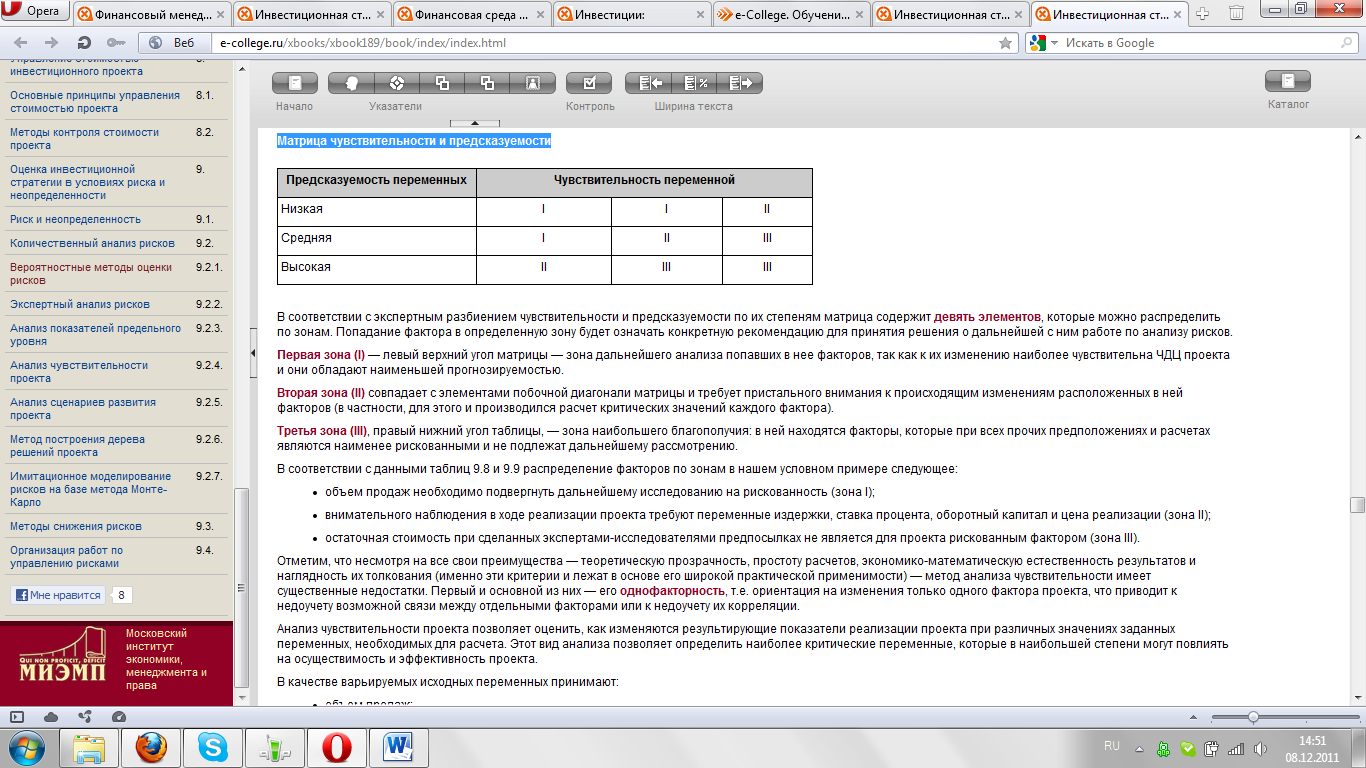Open the Контроль checkmark icon
Image resolution: width=1366 pixels, height=768 pixels.
coord(589,83)
